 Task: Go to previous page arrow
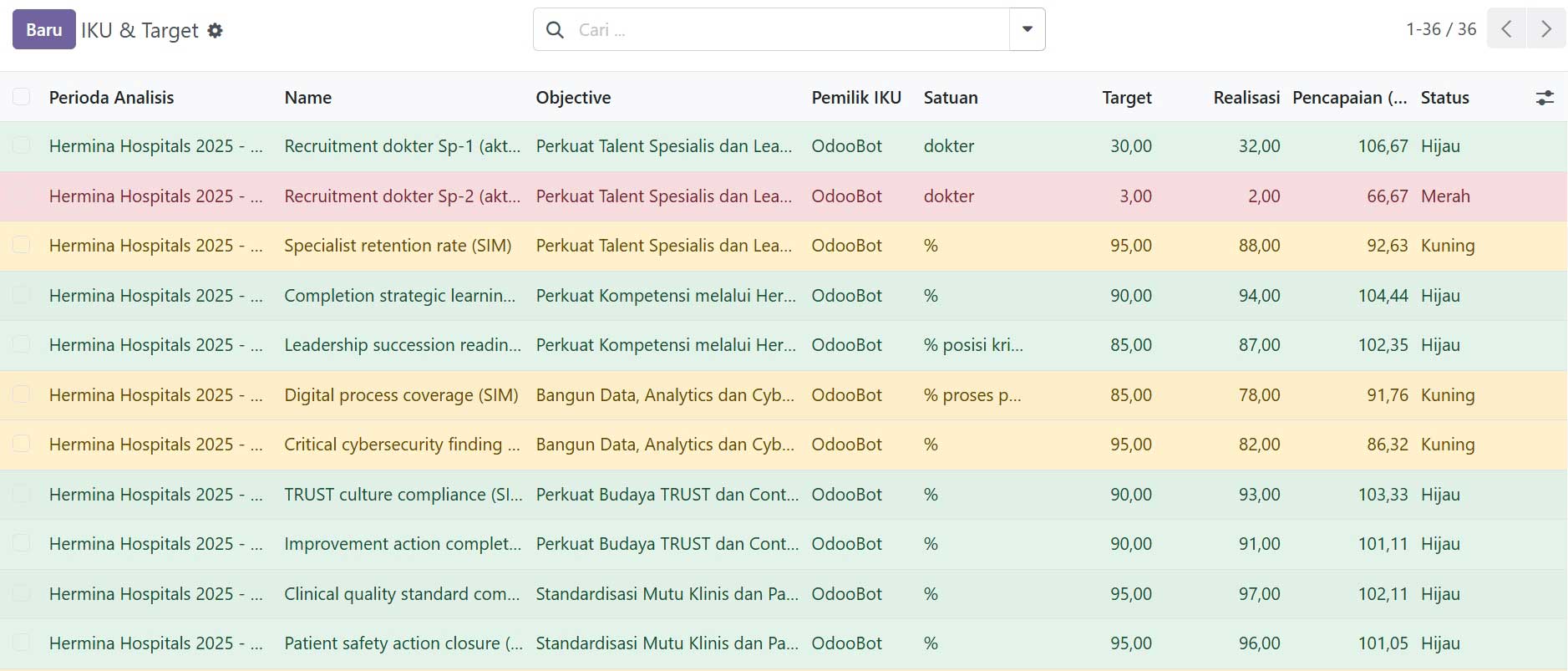[1506, 29]
